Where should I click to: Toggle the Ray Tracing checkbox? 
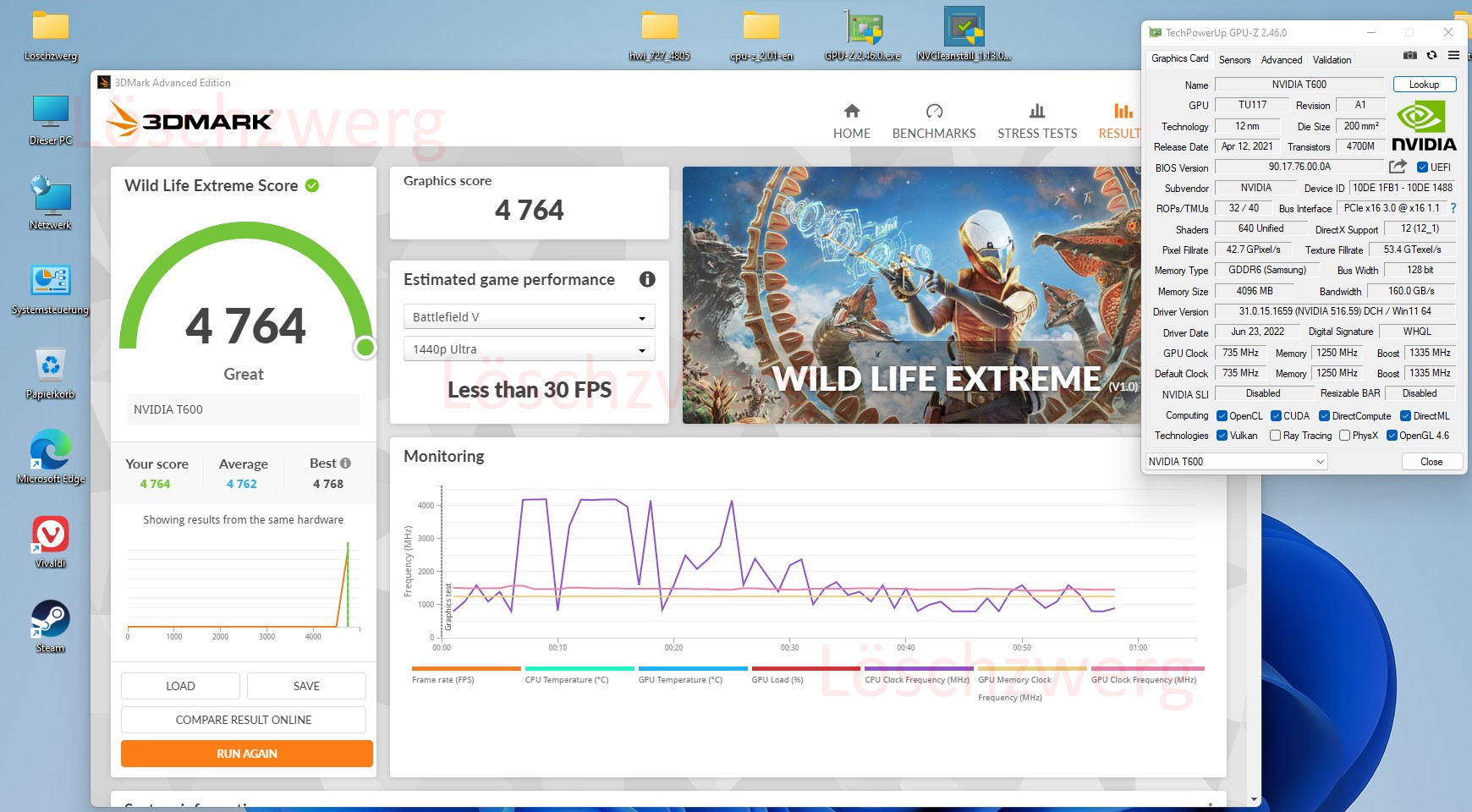tap(1275, 436)
